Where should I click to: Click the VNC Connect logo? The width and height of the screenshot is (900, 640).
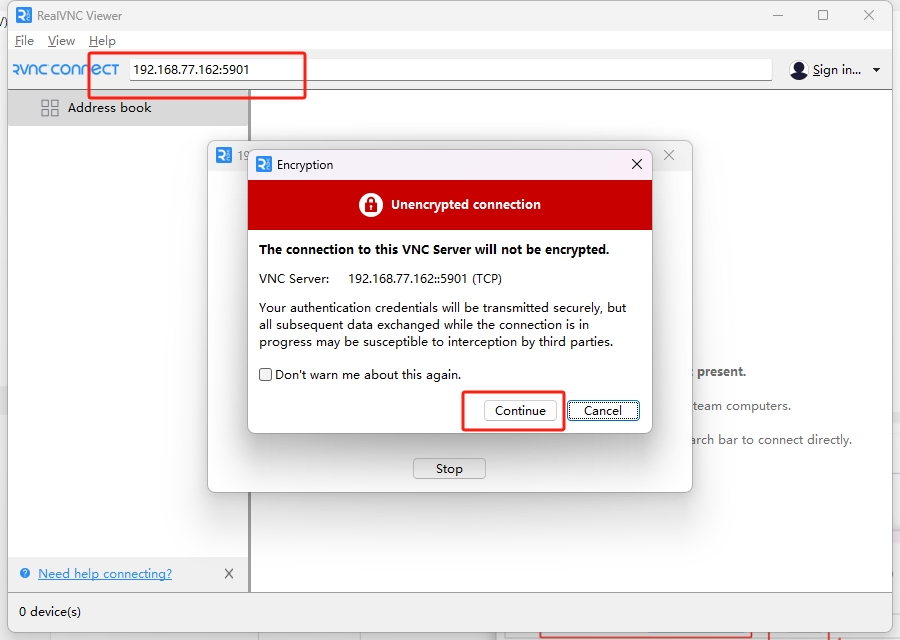(65, 70)
